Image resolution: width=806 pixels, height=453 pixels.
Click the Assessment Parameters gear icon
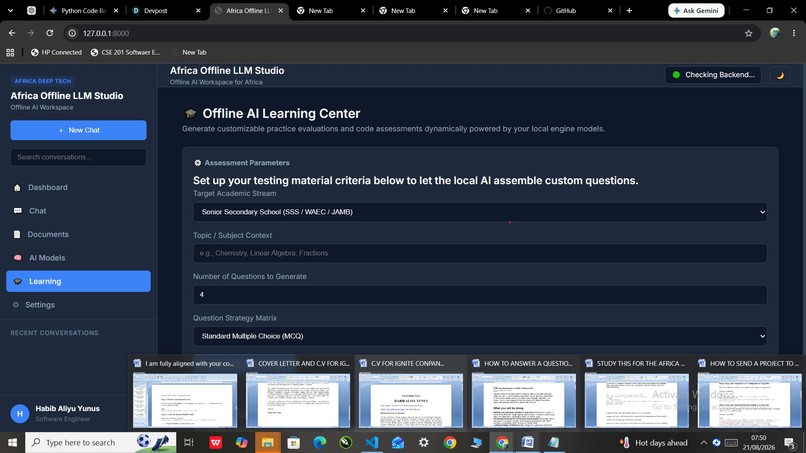(x=197, y=162)
